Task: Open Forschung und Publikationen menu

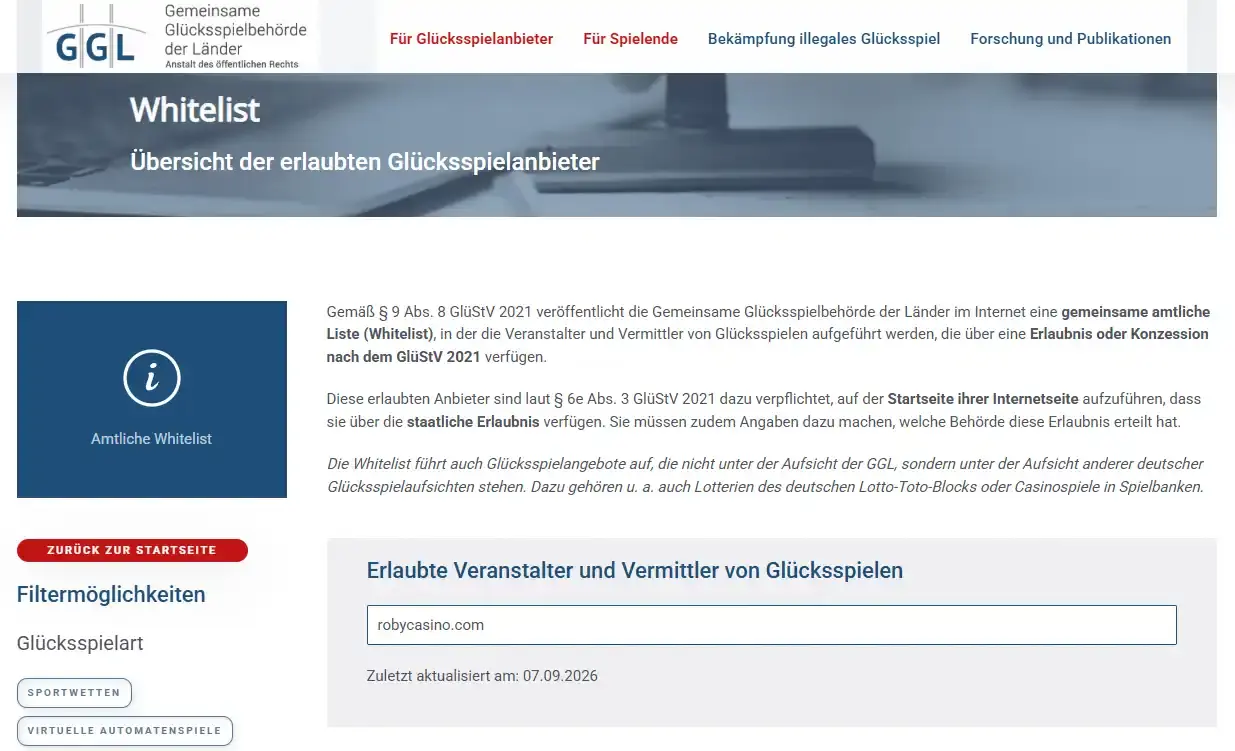Action: point(1070,39)
